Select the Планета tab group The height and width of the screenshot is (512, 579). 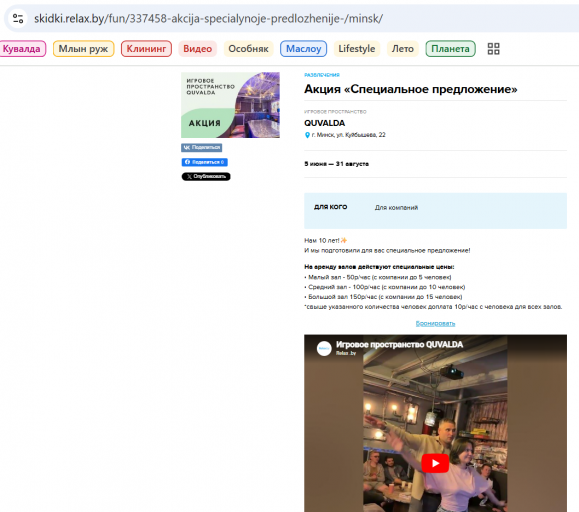pyautogui.click(x=450, y=49)
